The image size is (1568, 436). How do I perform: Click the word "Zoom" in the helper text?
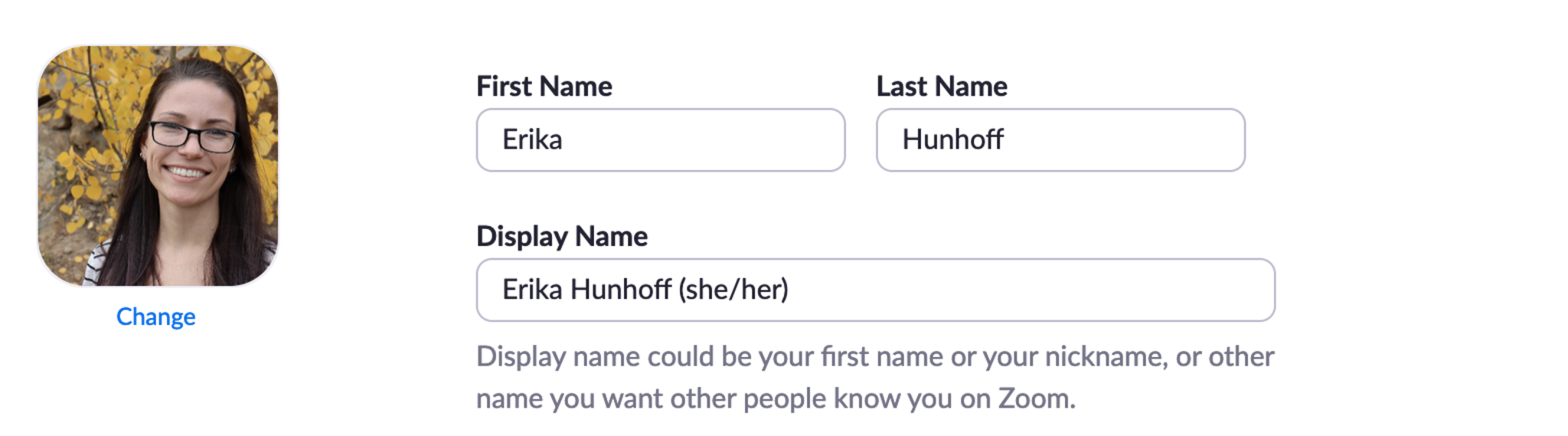point(1035,399)
